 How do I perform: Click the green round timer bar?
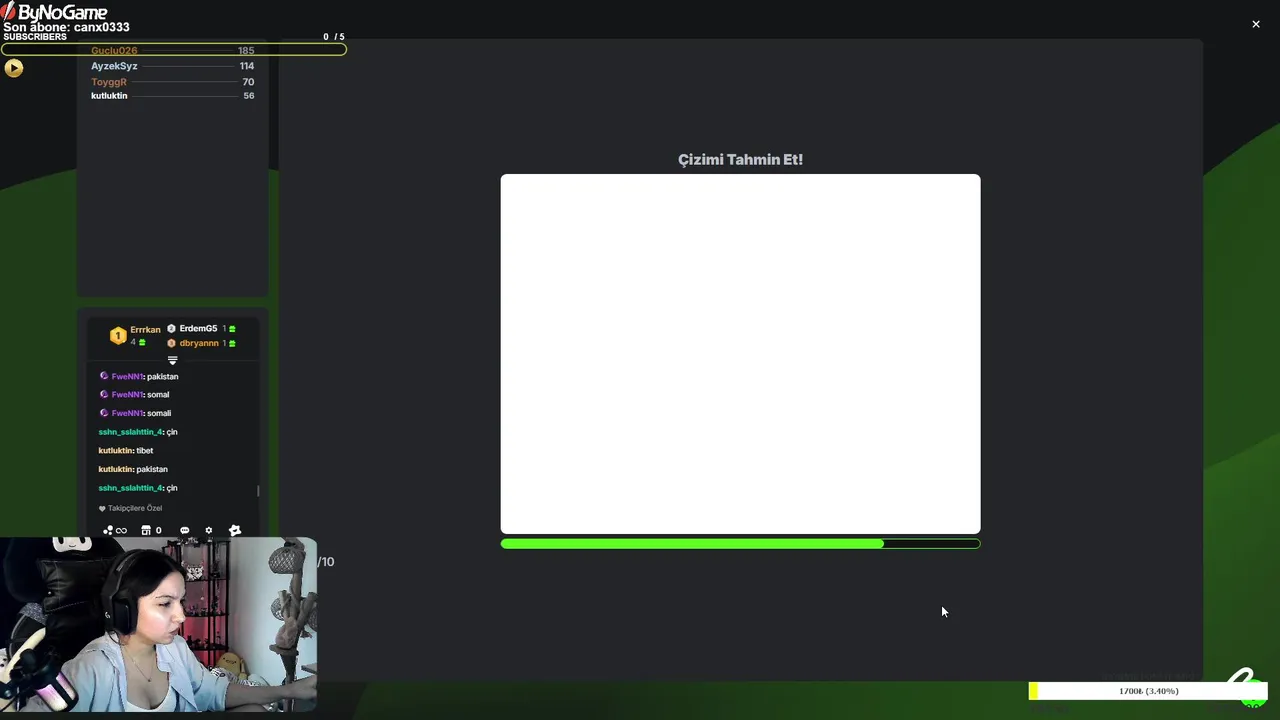point(740,544)
